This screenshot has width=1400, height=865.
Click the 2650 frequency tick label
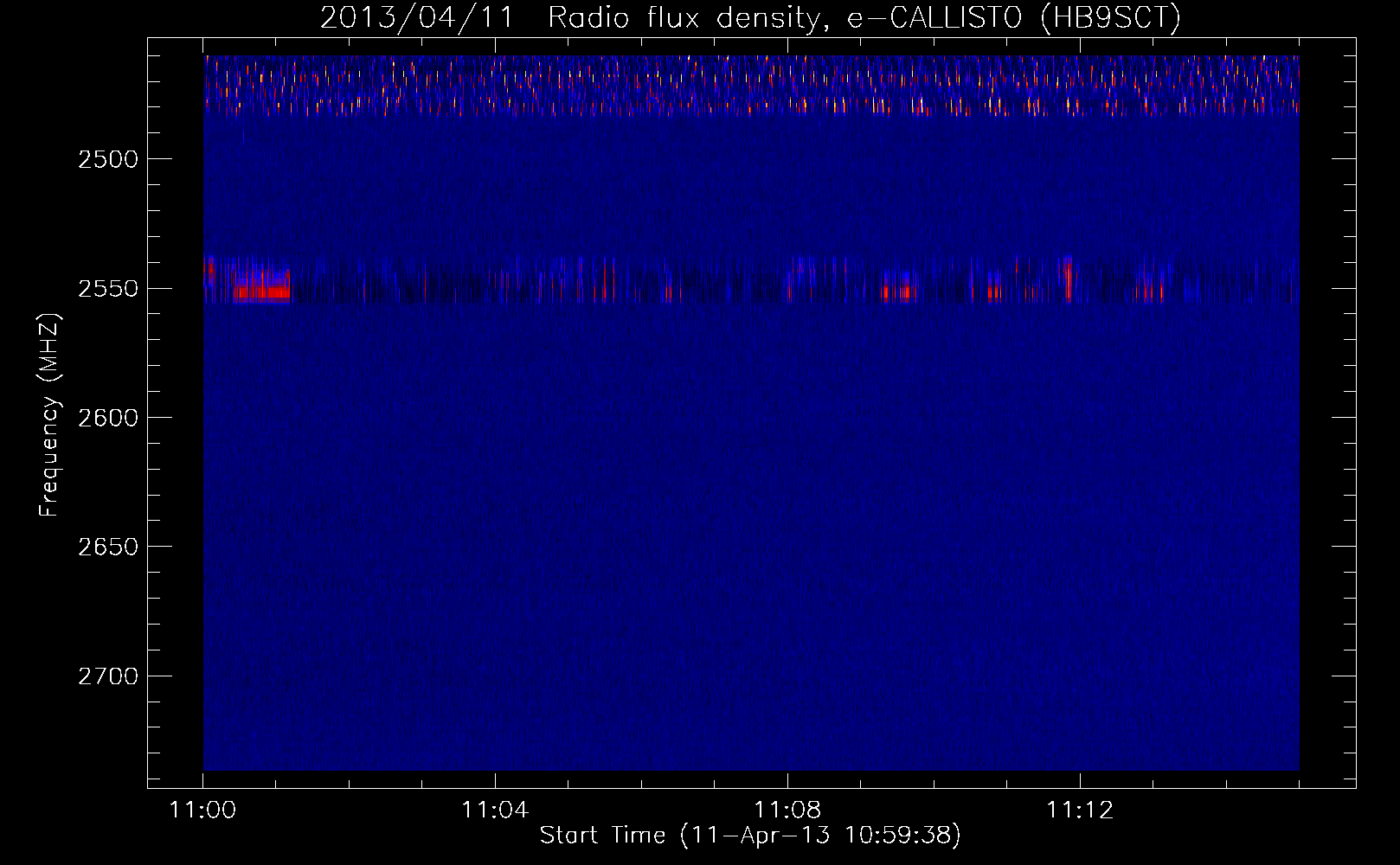(108, 547)
